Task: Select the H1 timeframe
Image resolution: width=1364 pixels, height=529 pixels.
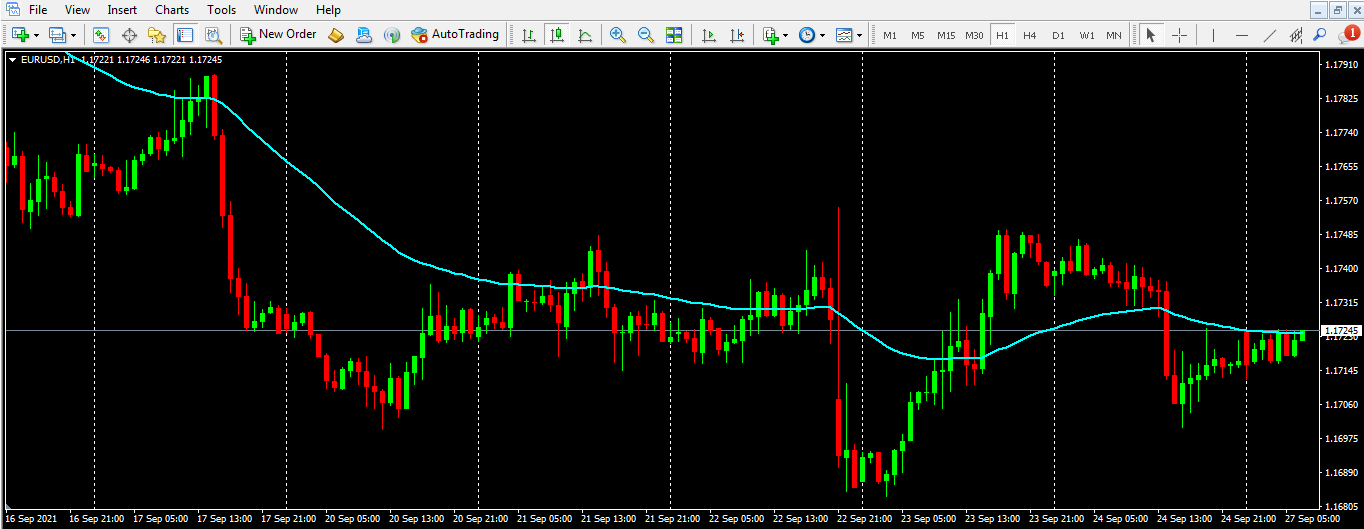Action: [x=1002, y=35]
